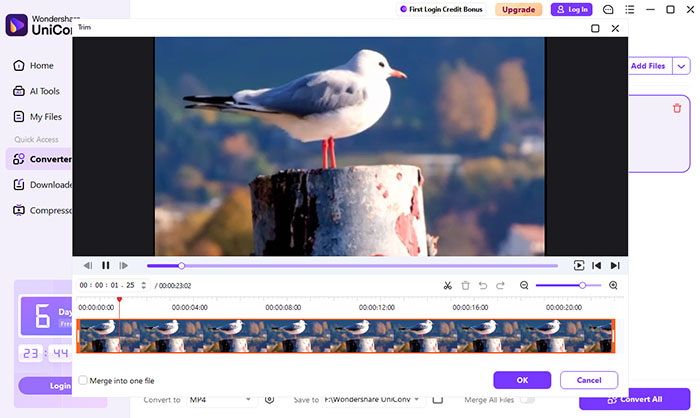This screenshot has width=700, height=418.
Task: Undo the last trim action
Action: pos(483,285)
